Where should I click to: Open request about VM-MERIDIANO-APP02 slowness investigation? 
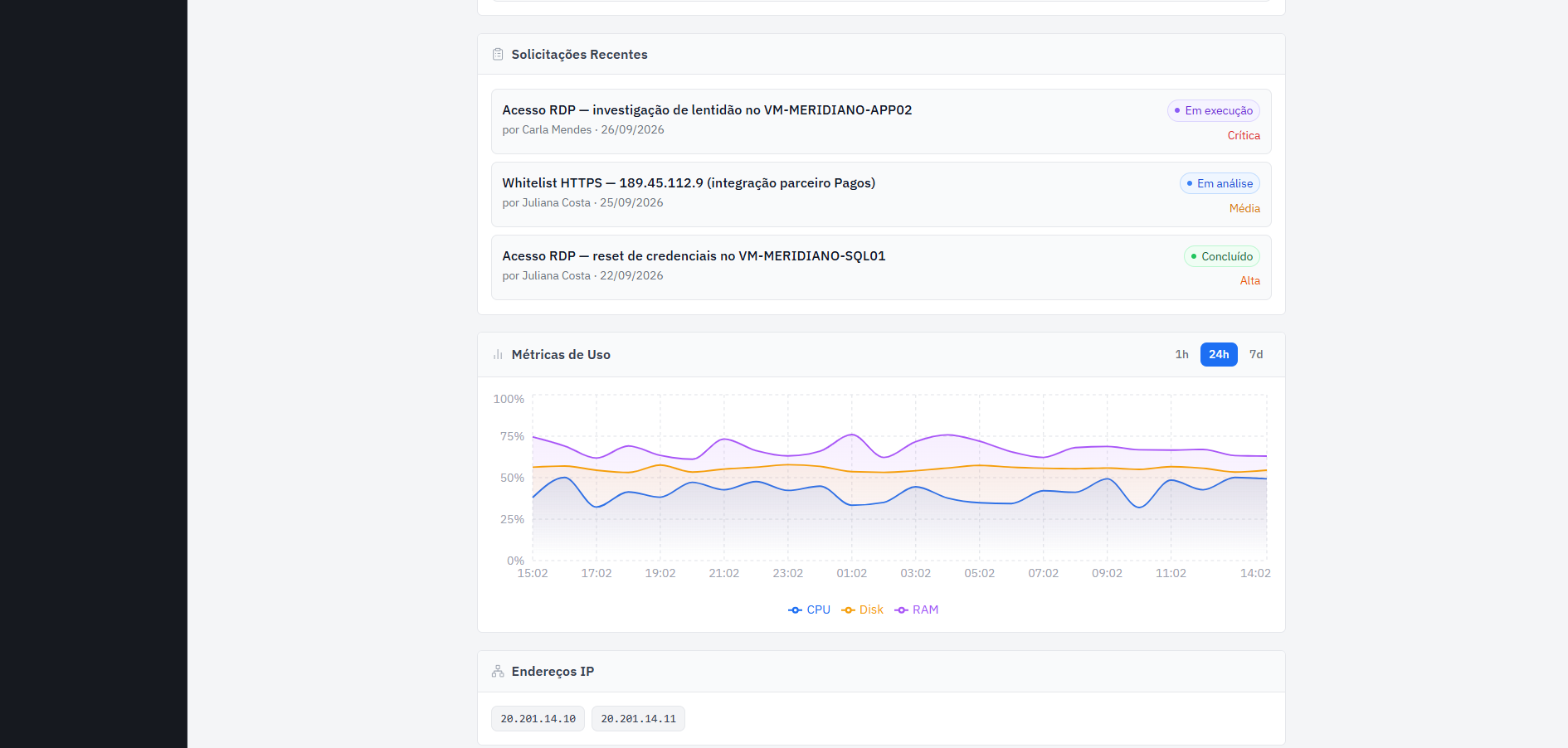point(881,121)
